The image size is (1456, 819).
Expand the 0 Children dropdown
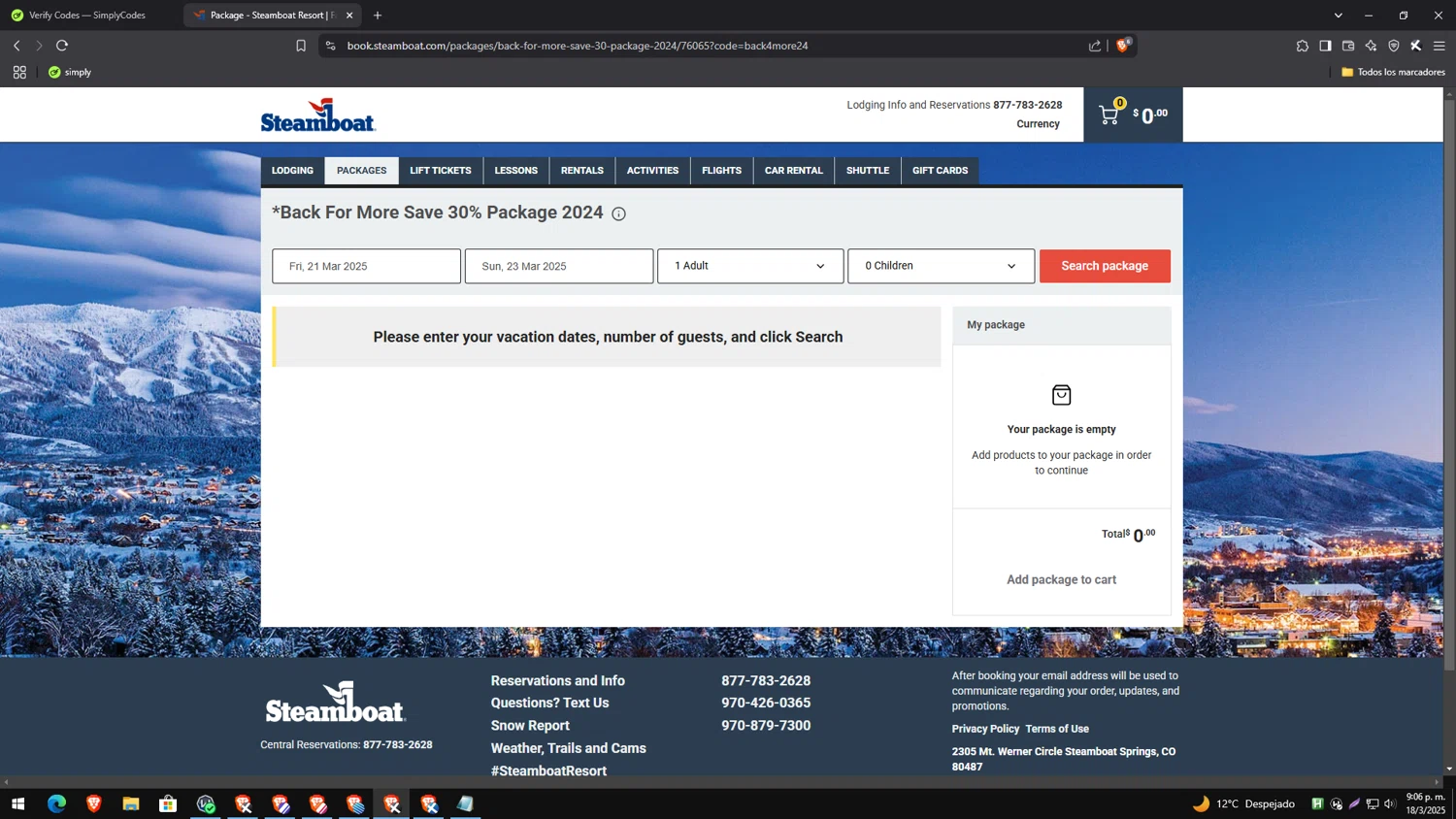[x=941, y=266]
